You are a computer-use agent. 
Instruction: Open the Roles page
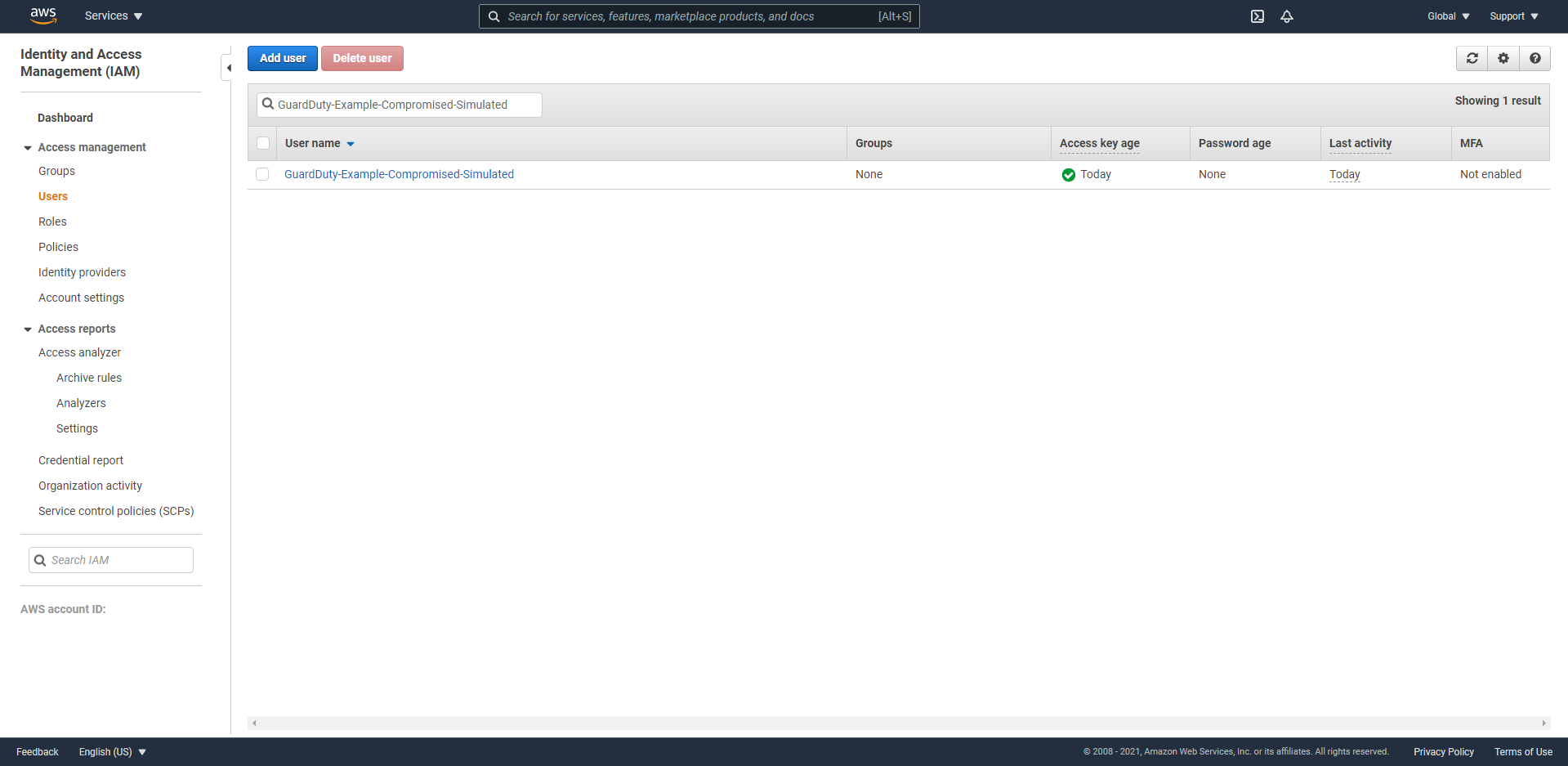click(x=52, y=222)
